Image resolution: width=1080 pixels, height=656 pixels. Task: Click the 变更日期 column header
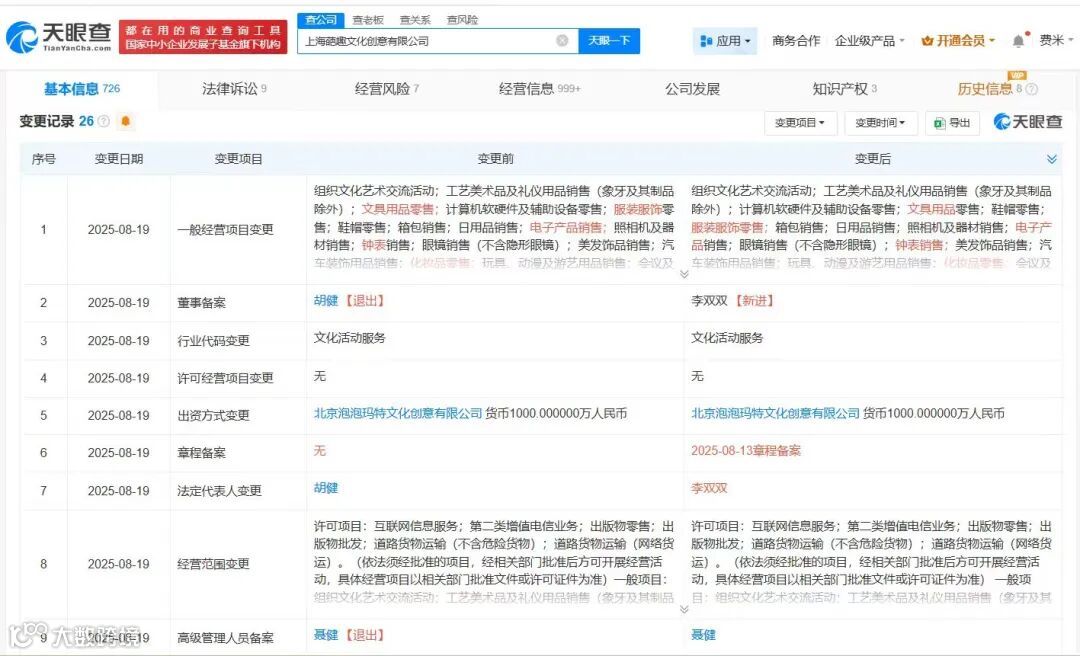coord(118,159)
